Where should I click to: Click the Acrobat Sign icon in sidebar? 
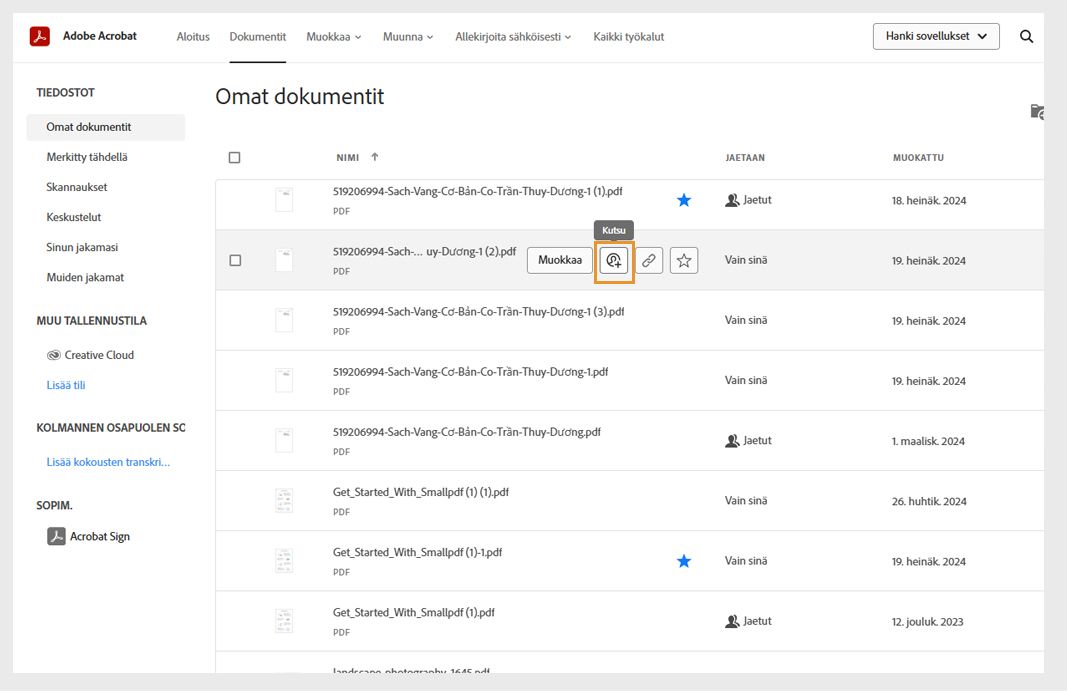(57, 537)
